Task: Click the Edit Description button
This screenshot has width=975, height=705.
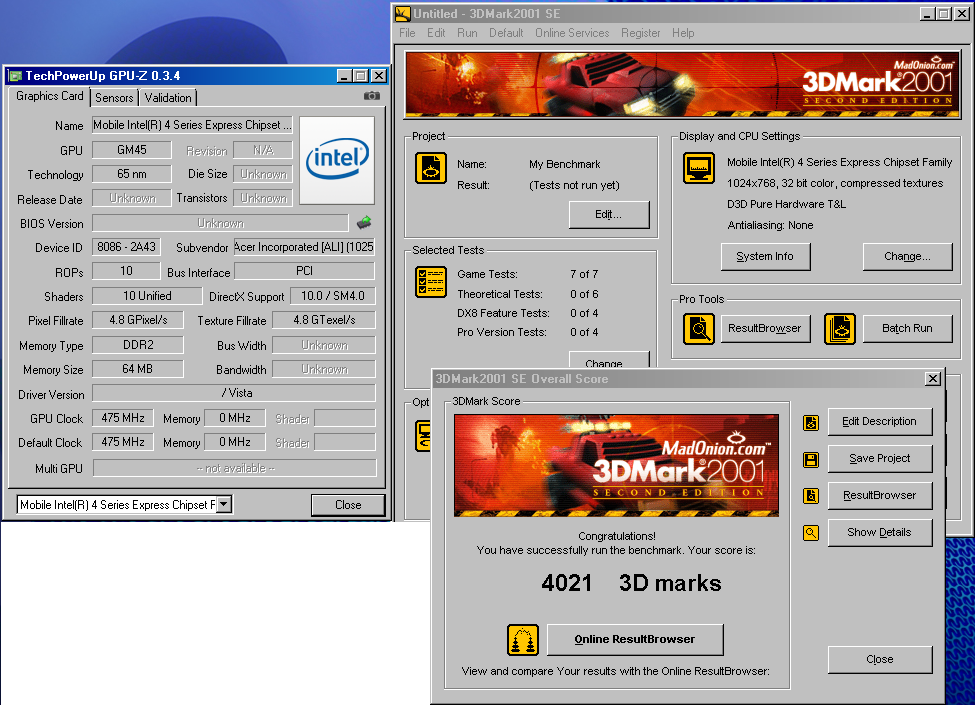Action: [x=879, y=422]
